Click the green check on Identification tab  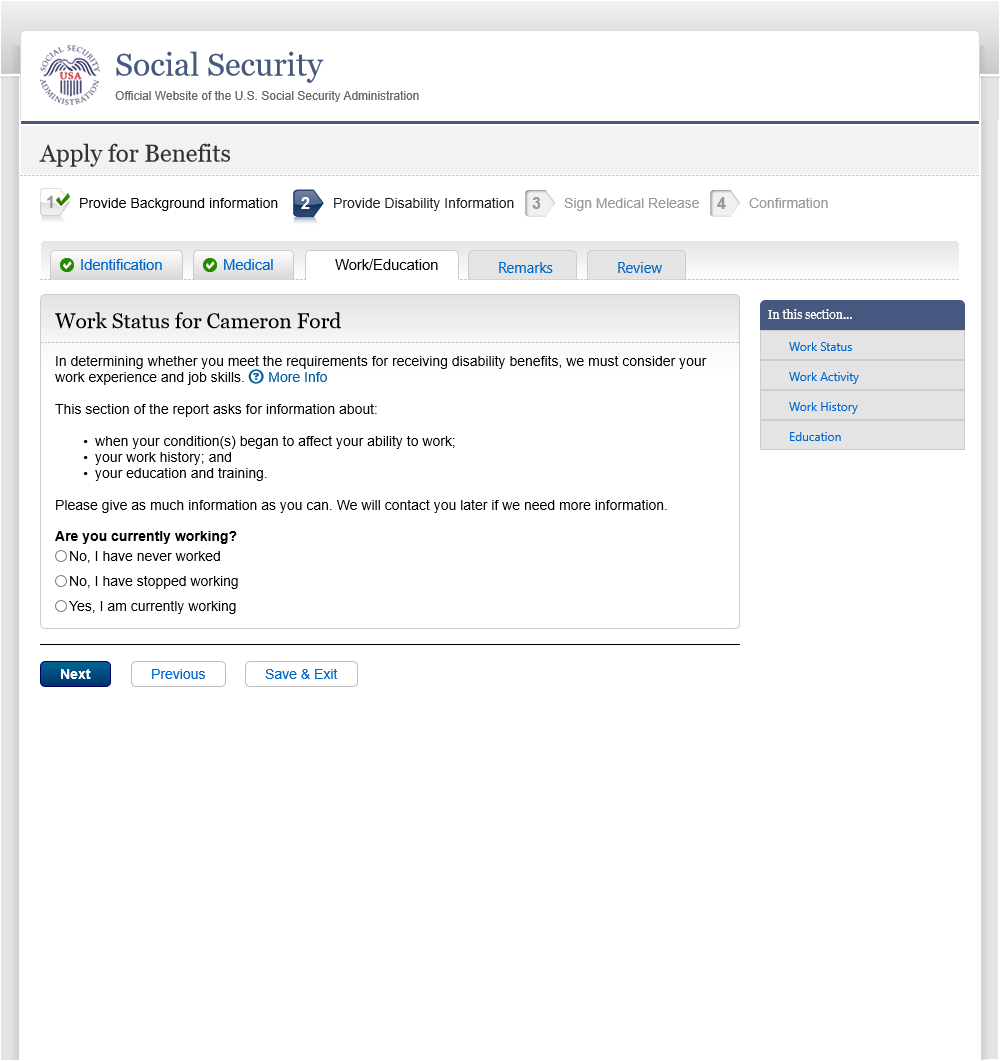67,265
